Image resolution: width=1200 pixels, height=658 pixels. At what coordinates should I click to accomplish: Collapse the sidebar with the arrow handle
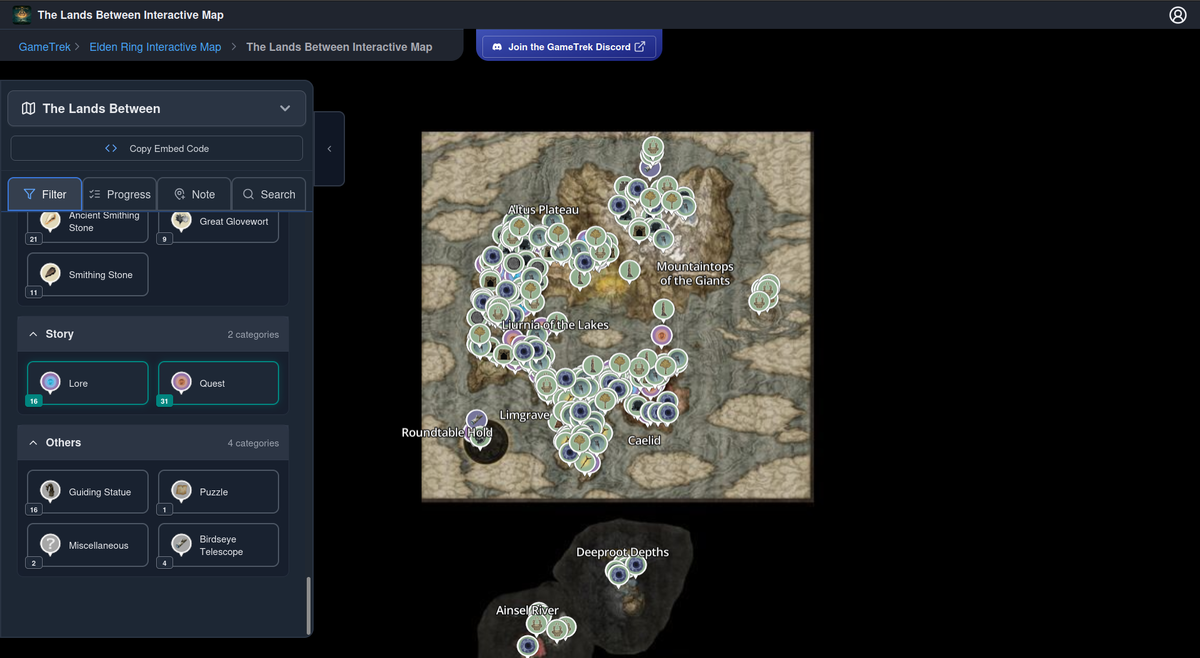click(329, 149)
